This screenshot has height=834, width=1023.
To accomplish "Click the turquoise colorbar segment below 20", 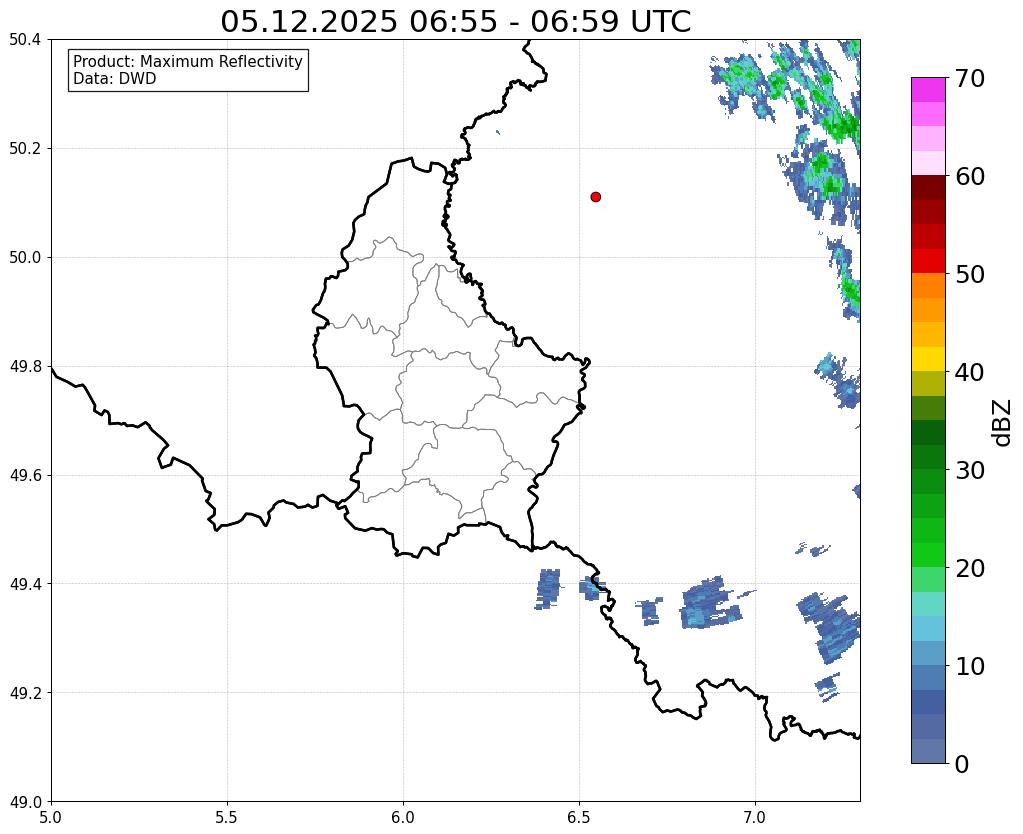I will 928,604.
